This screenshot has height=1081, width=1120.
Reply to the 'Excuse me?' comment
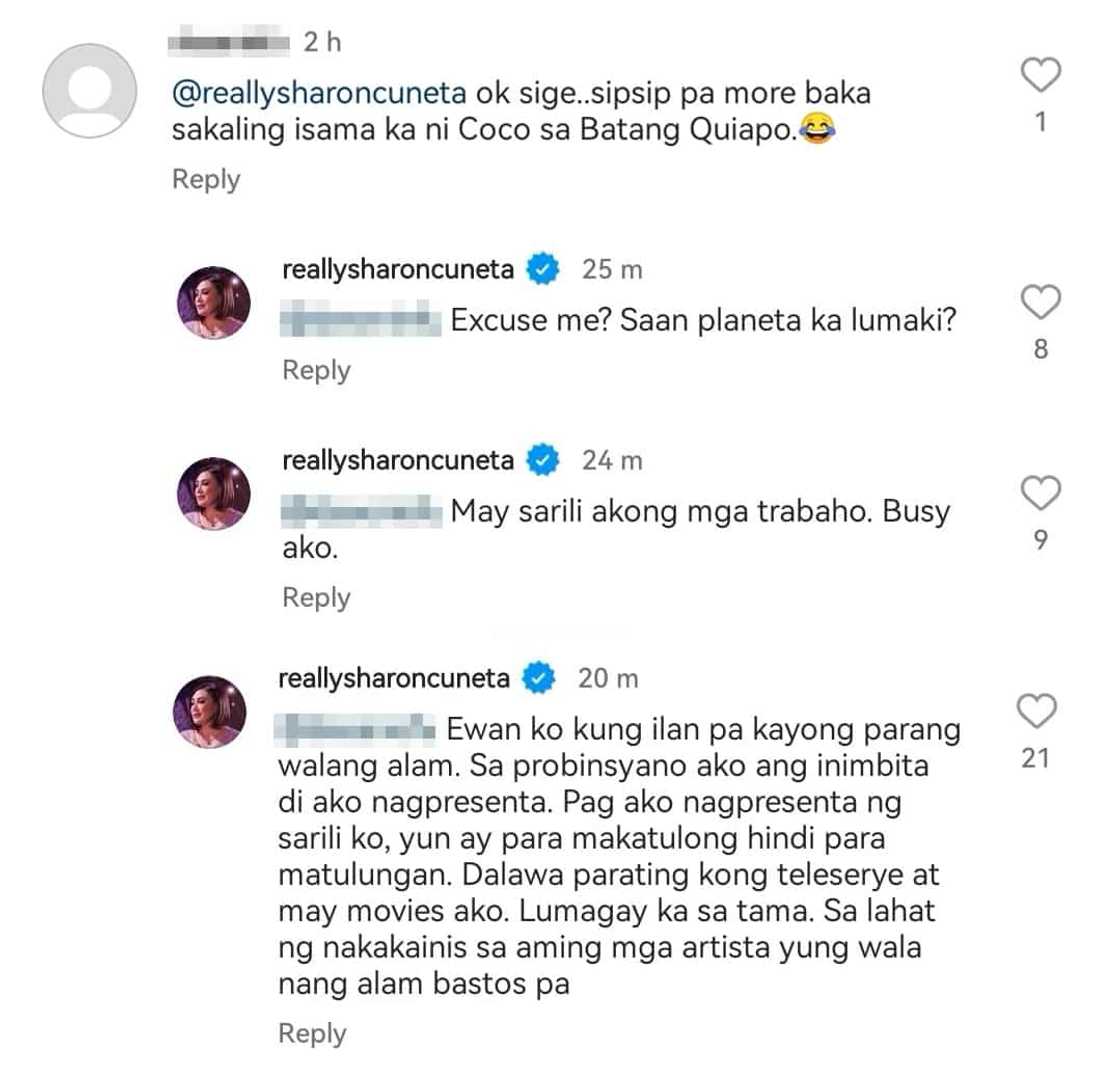pos(316,371)
